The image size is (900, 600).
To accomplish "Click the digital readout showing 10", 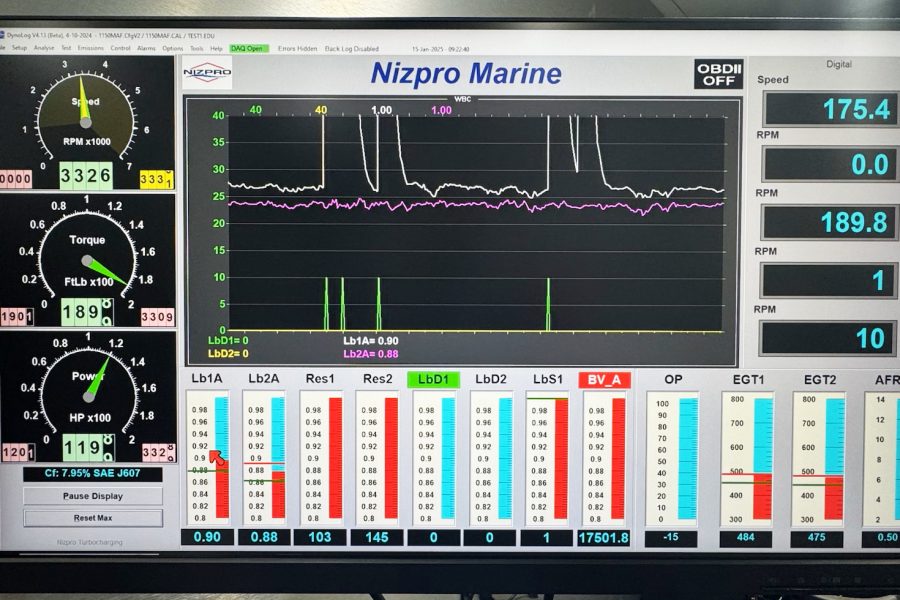I will (x=827, y=338).
